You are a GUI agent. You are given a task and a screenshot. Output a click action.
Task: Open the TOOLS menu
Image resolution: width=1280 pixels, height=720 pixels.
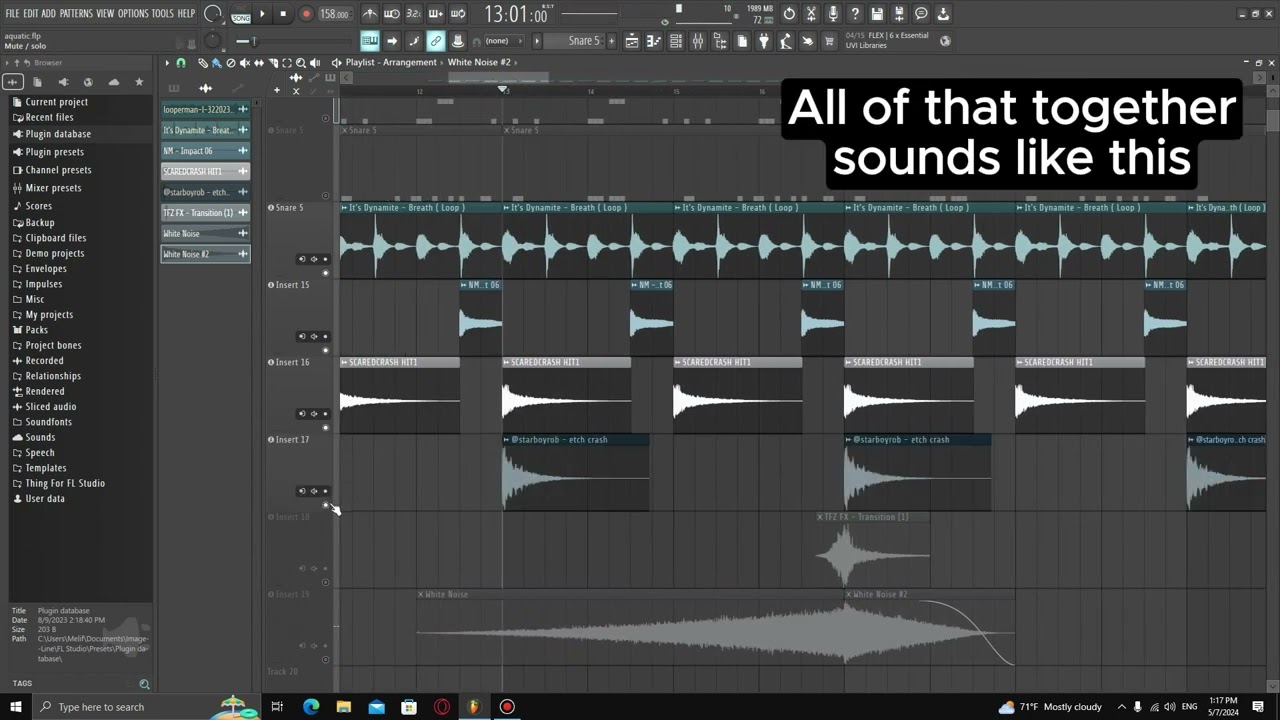tap(163, 14)
